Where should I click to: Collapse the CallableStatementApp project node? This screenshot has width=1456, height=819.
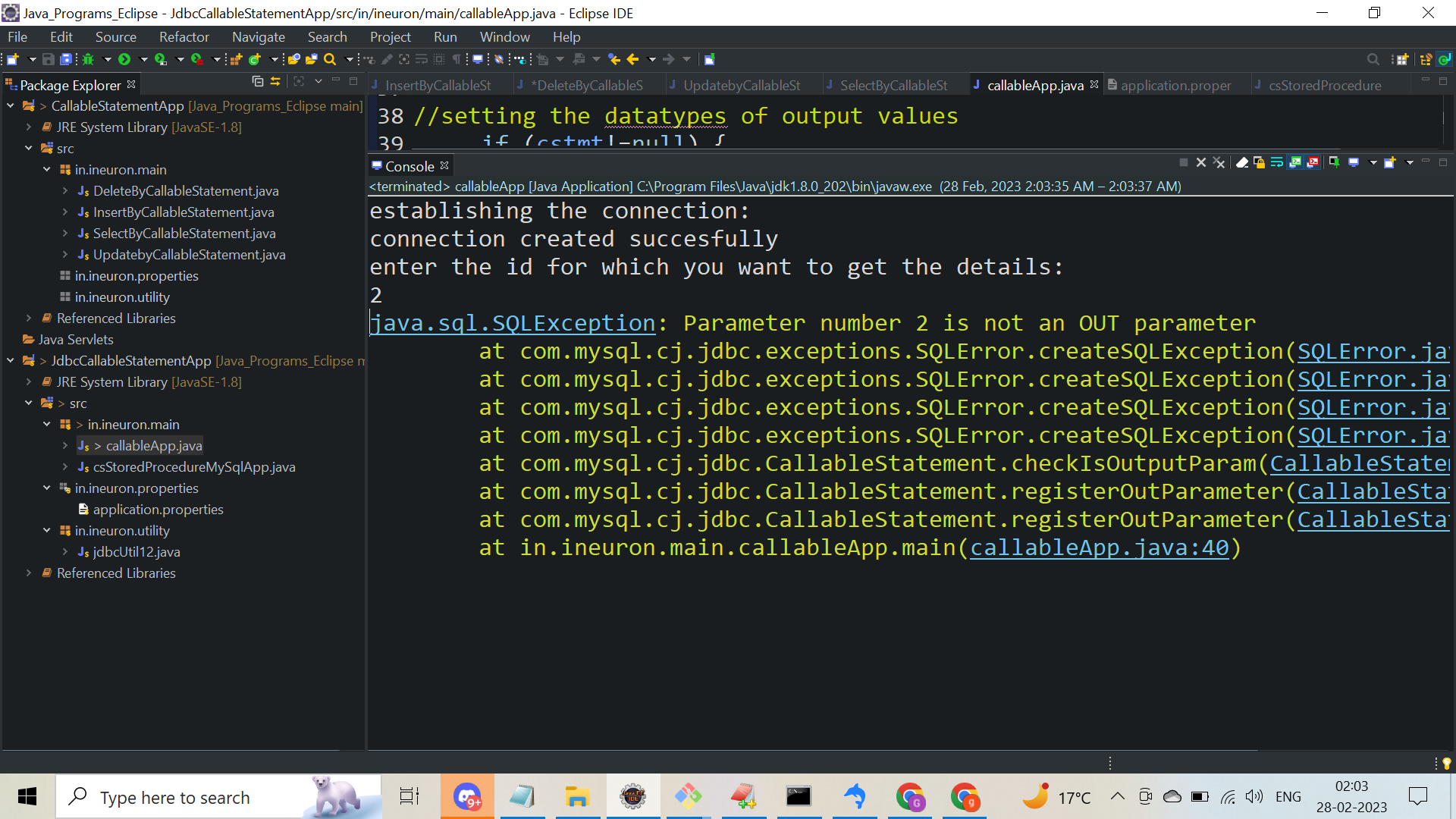click(11, 106)
